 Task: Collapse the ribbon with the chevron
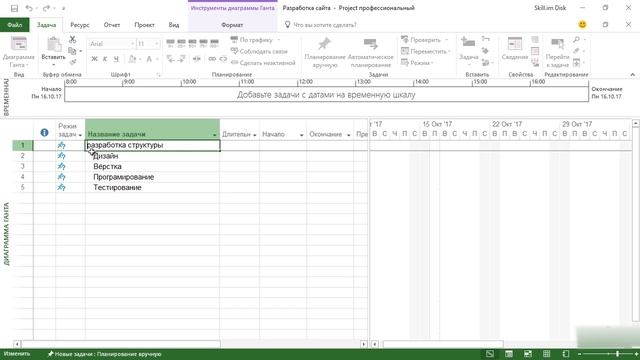pos(633,74)
